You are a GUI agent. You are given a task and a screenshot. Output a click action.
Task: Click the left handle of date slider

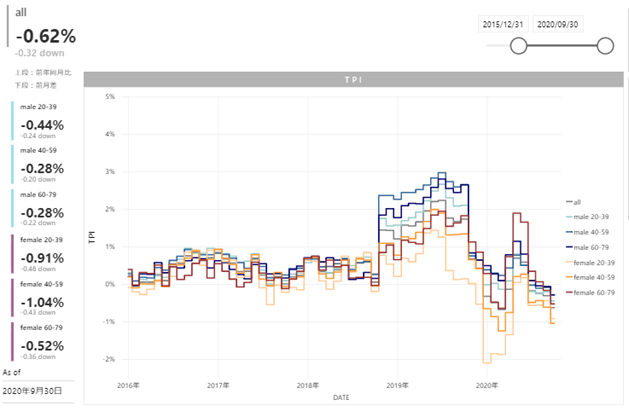pos(518,45)
